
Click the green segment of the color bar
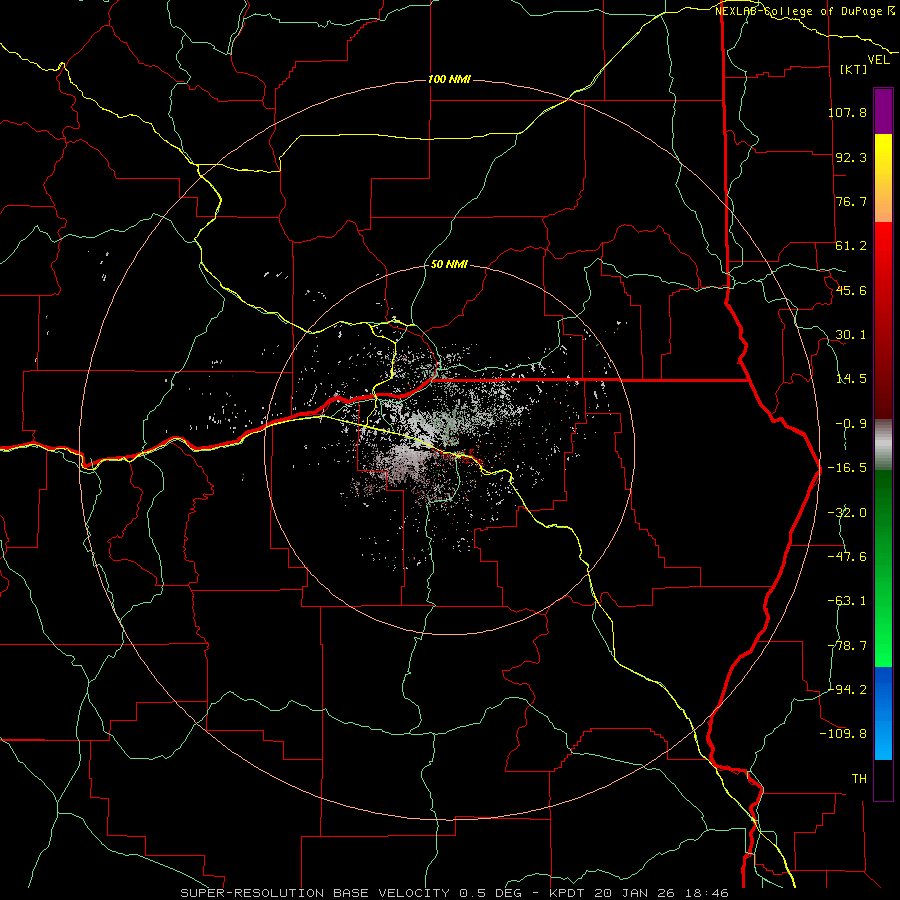[883, 569]
